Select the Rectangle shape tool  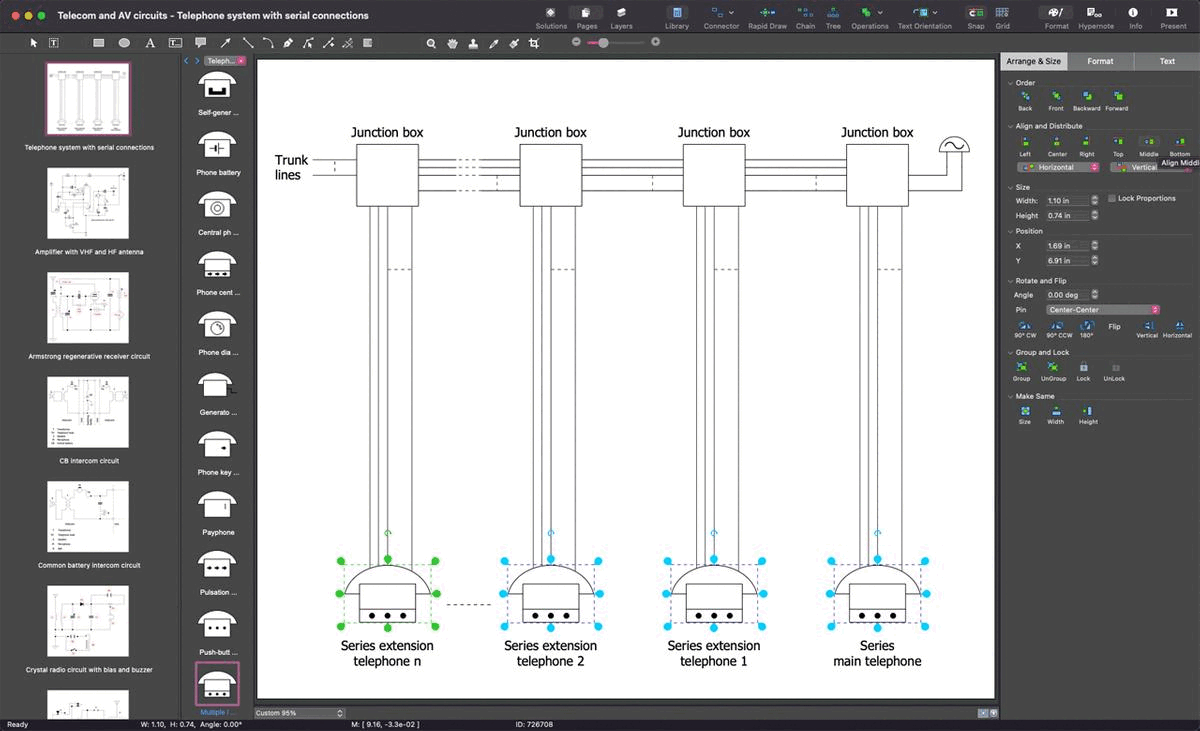pos(99,43)
